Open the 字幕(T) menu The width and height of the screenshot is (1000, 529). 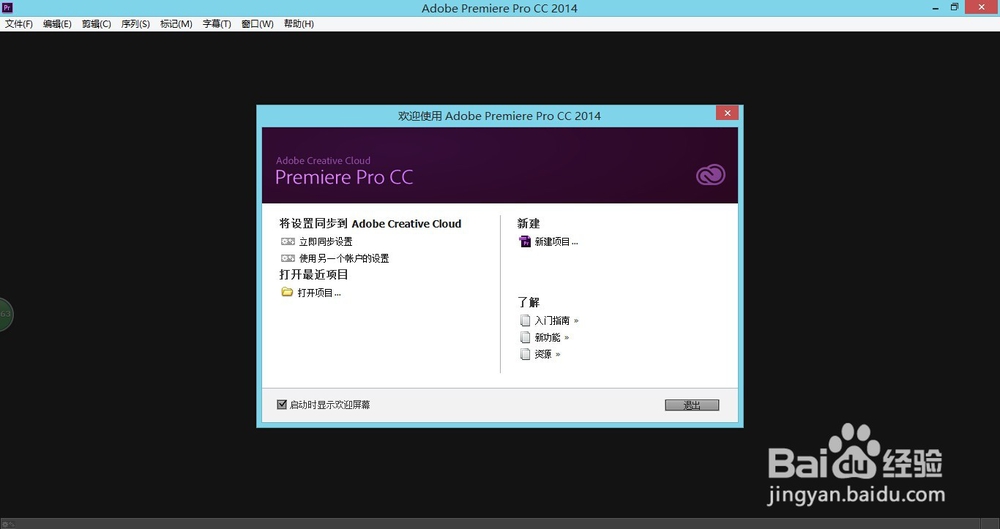click(x=217, y=24)
